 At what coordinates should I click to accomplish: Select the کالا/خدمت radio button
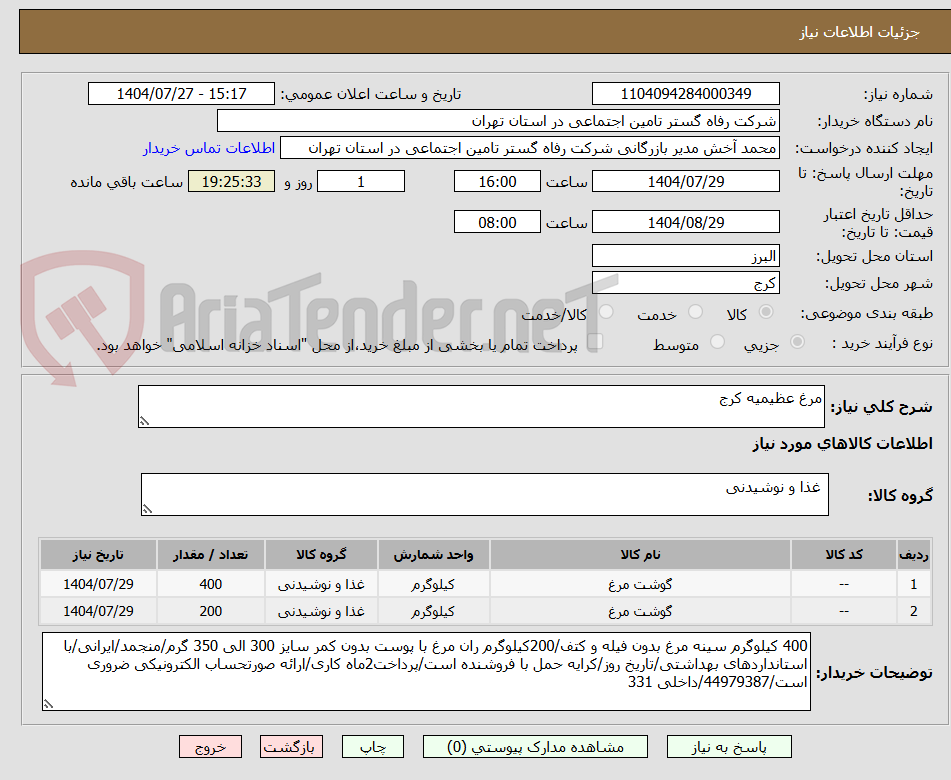click(x=606, y=312)
